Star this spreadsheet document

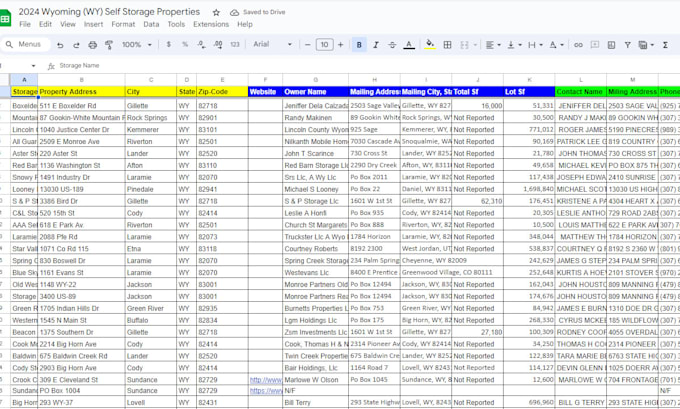click(216, 13)
